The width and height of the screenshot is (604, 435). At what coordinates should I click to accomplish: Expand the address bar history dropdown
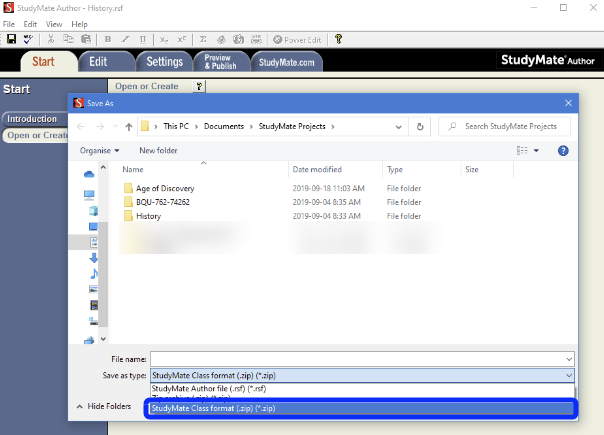pos(399,127)
